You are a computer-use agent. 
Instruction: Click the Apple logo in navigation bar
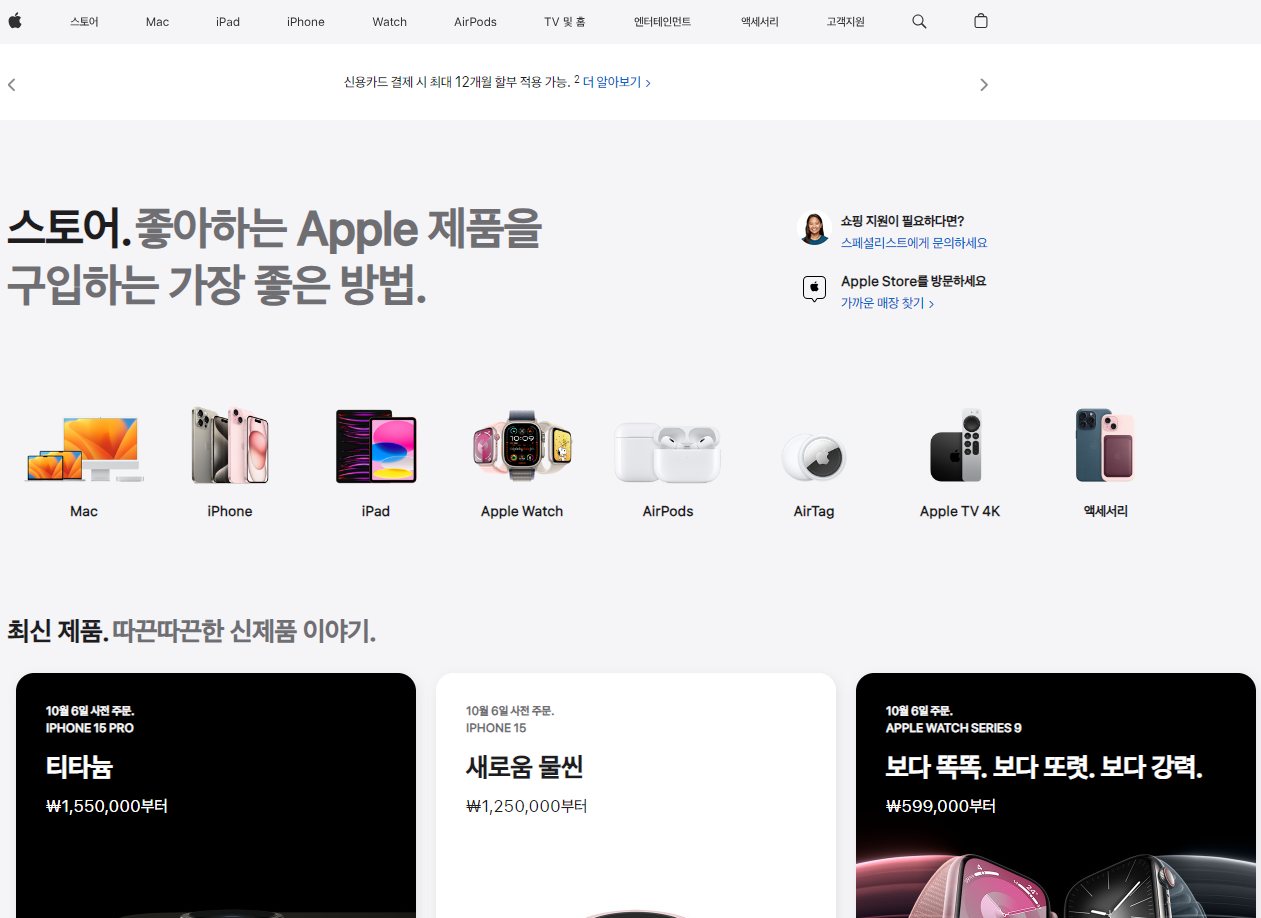[x=15, y=21]
